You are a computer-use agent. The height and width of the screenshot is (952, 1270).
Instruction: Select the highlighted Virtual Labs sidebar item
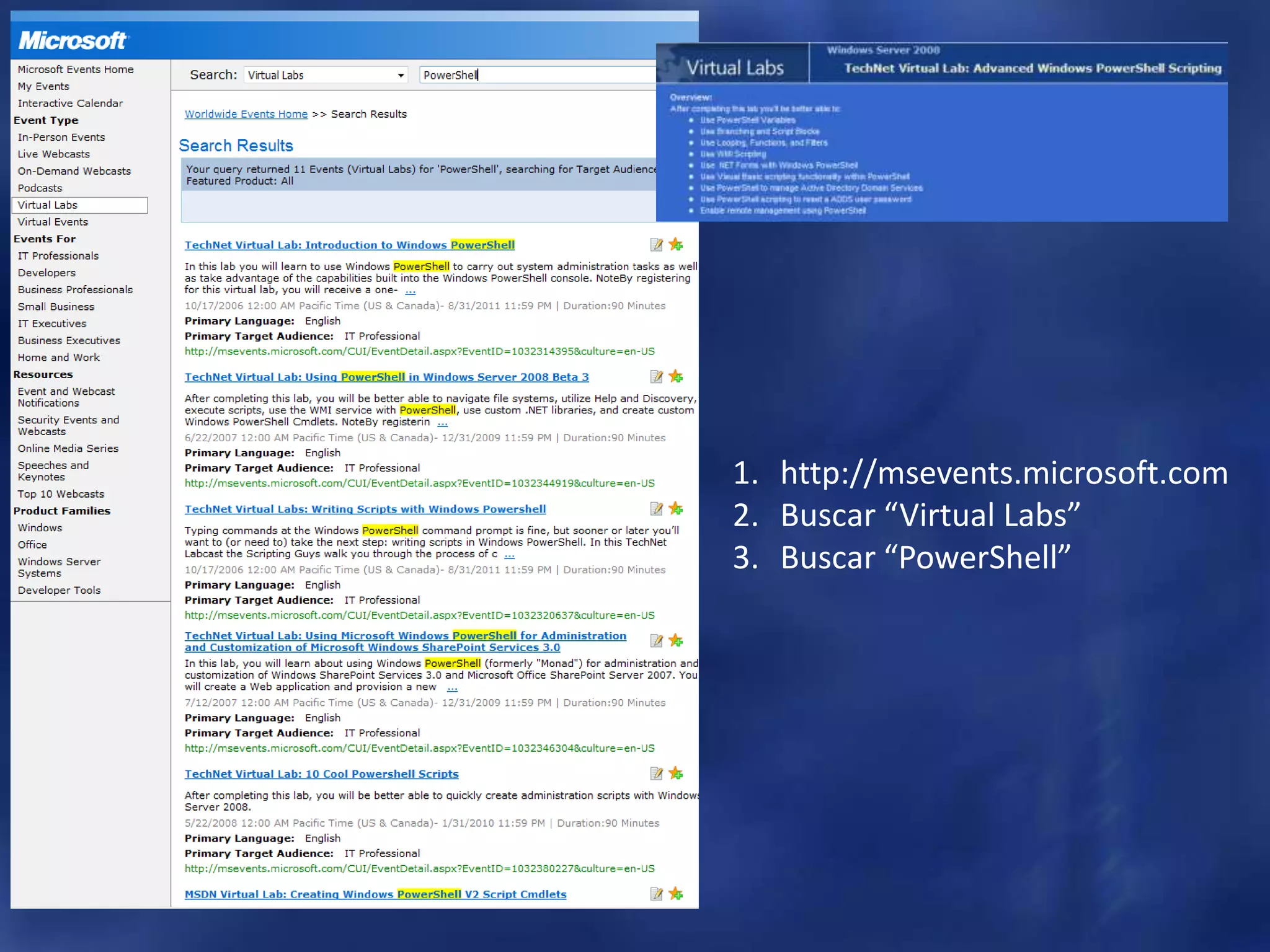point(80,205)
